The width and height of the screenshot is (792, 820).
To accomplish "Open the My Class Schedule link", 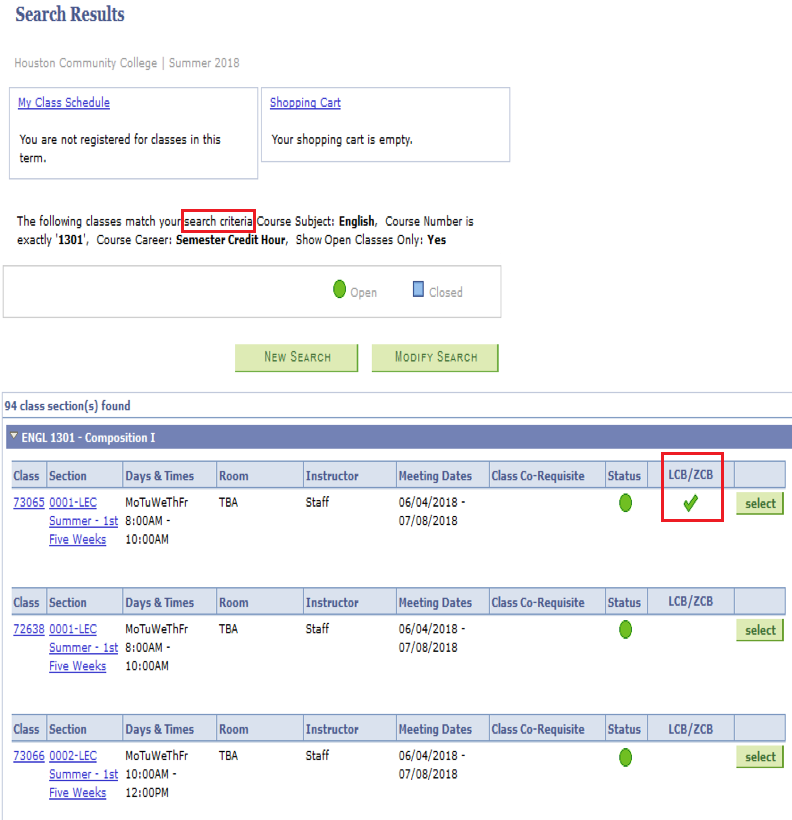I will click(x=64, y=102).
